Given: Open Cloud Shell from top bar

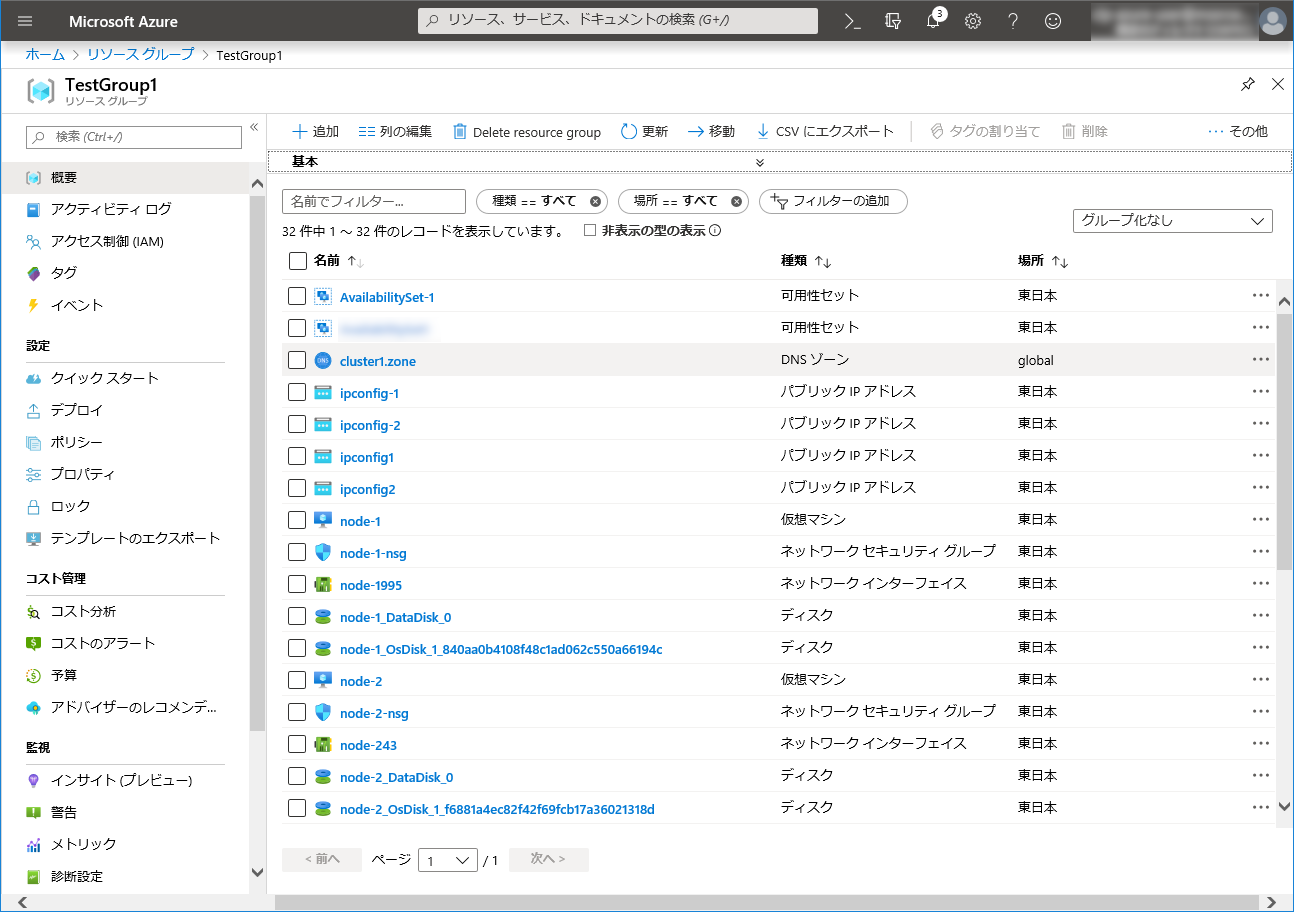Looking at the screenshot, I should (x=853, y=21).
